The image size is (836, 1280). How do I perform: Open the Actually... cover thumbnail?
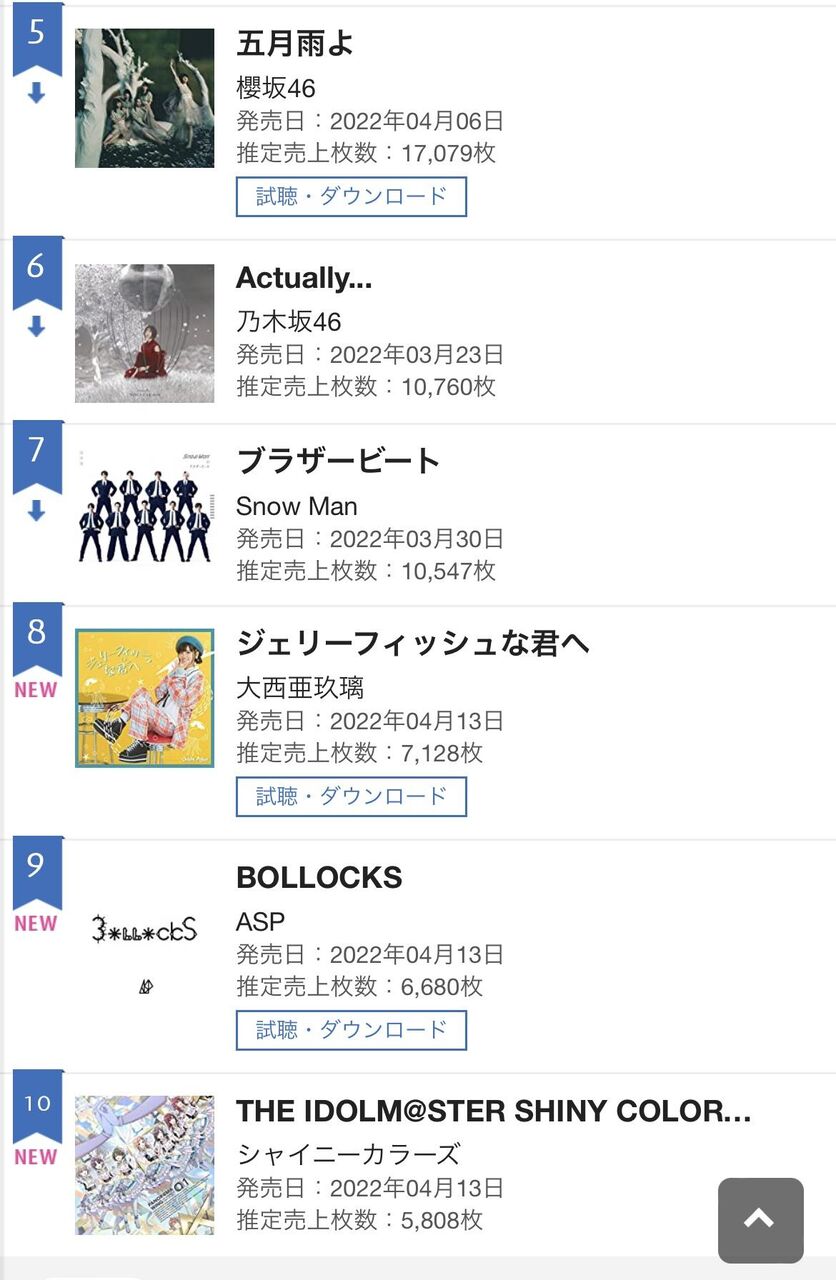(x=145, y=333)
